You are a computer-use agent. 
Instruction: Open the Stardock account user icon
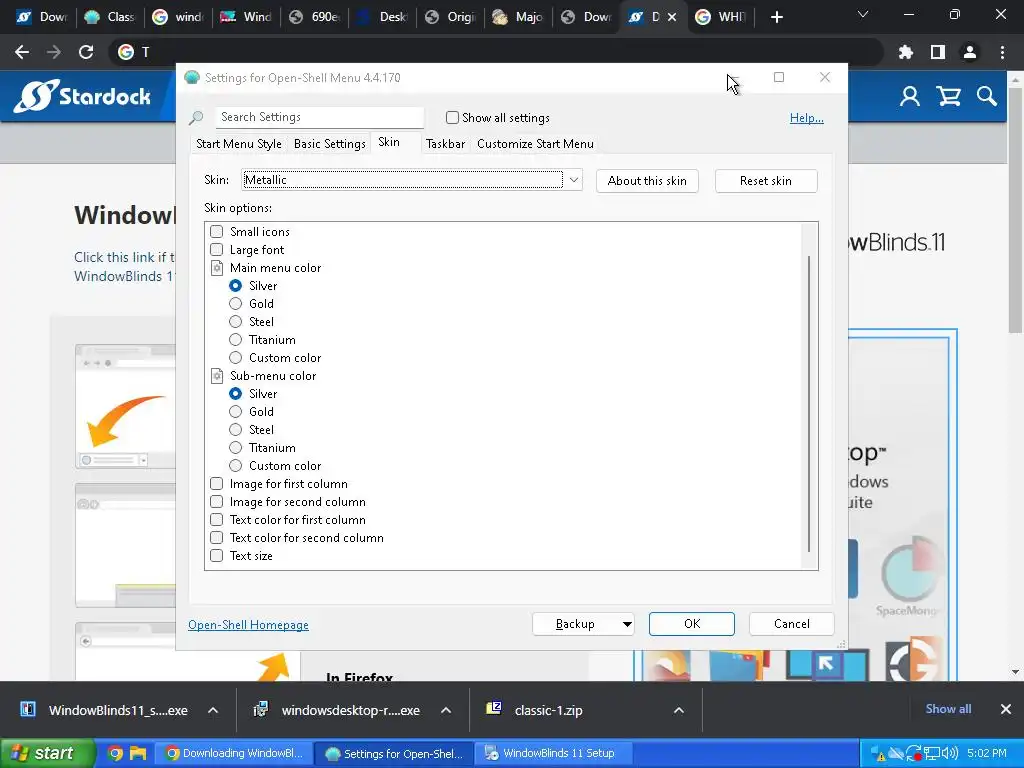(910, 97)
